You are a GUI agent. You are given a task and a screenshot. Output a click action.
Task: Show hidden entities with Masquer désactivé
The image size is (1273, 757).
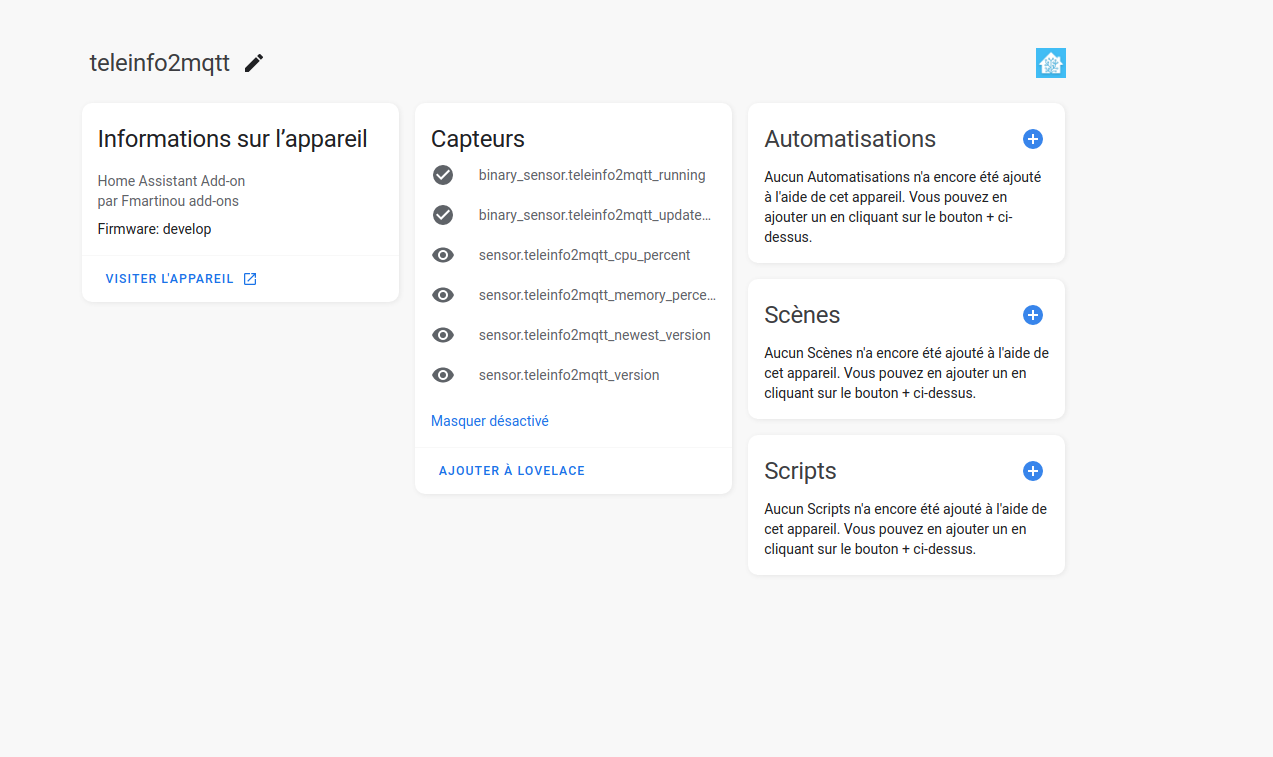click(x=489, y=421)
